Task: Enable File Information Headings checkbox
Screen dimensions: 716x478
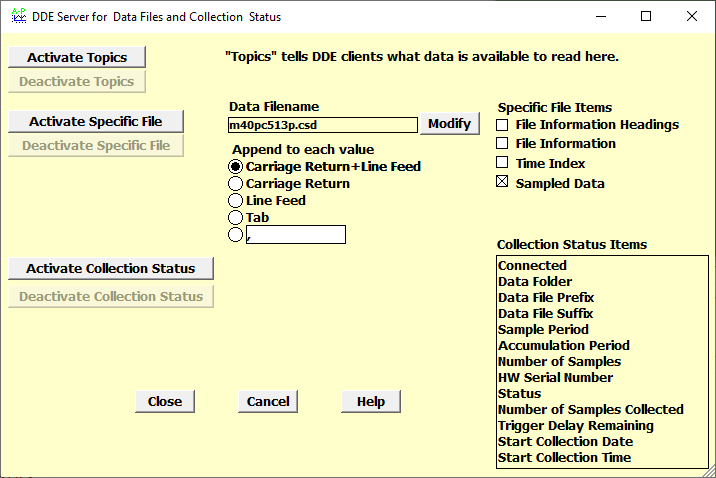Action: point(503,125)
